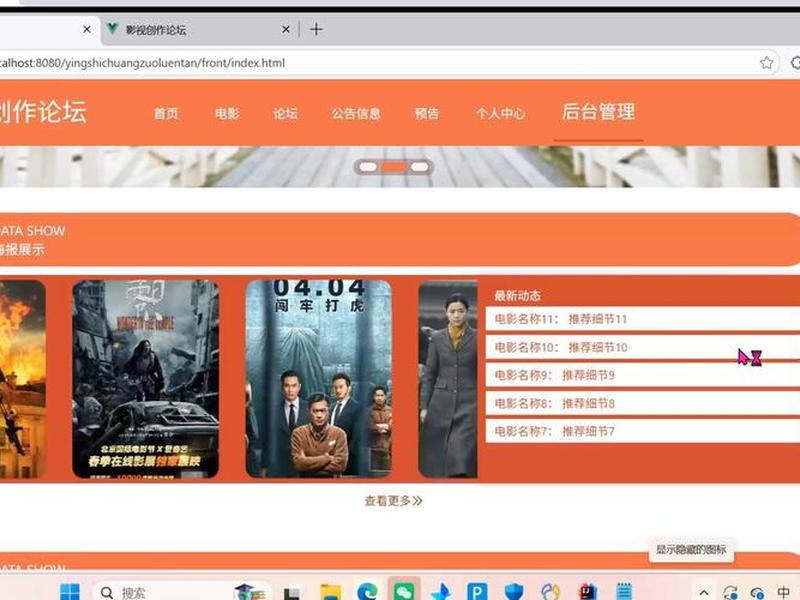800x600 pixels.
Task: Click the address bar URL
Action: click(x=143, y=63)
